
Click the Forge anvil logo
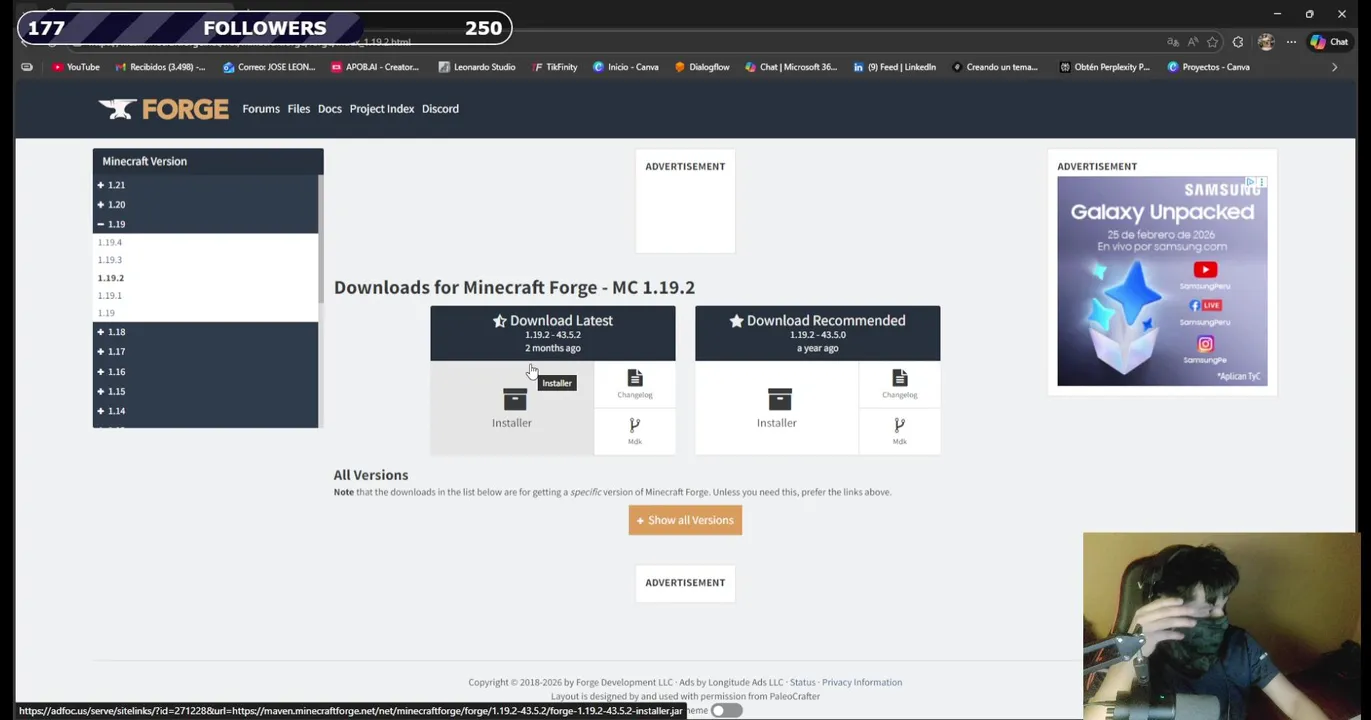pyautogui.click(x=163, y=109)
